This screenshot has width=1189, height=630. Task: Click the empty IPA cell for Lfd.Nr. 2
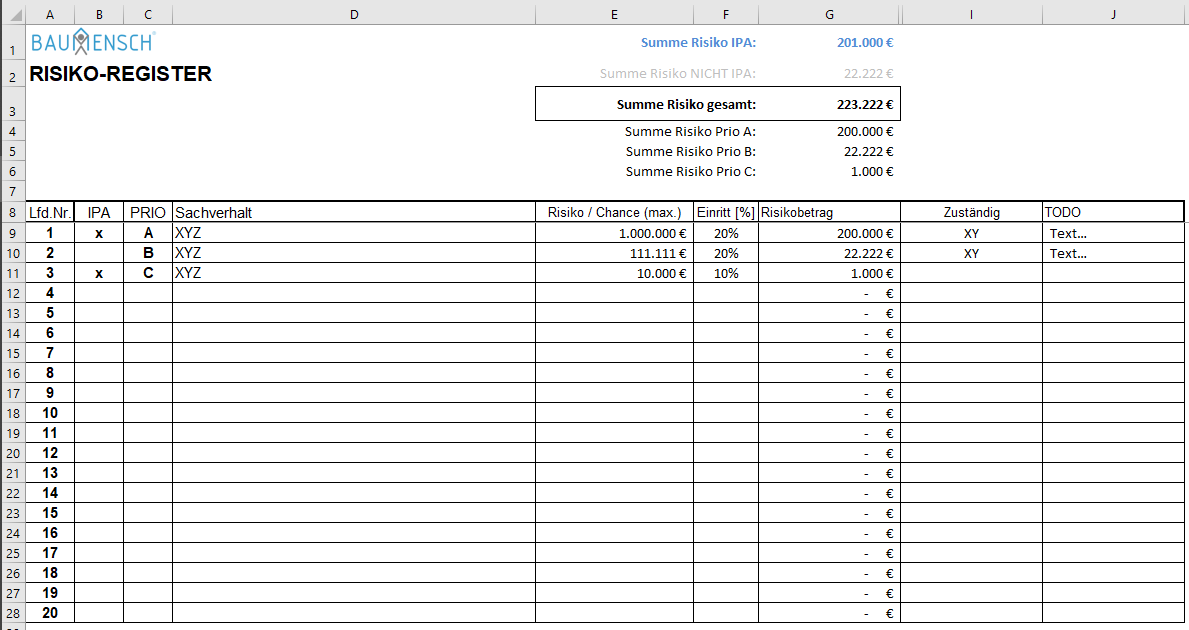pyautogui.click(x=99, y=253)
